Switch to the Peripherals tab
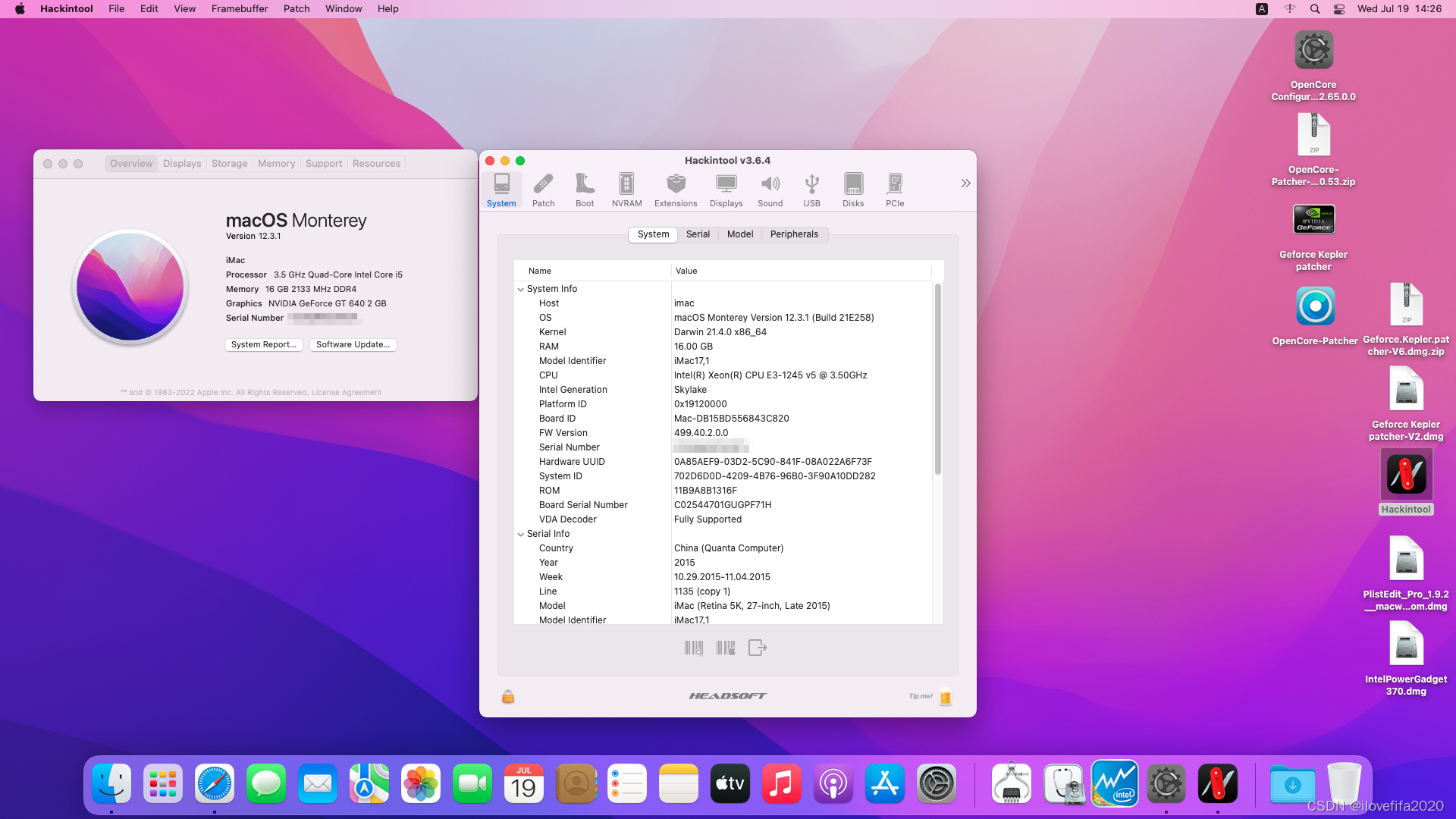This screenshot has height=819, width=1456. pos(794,234)
